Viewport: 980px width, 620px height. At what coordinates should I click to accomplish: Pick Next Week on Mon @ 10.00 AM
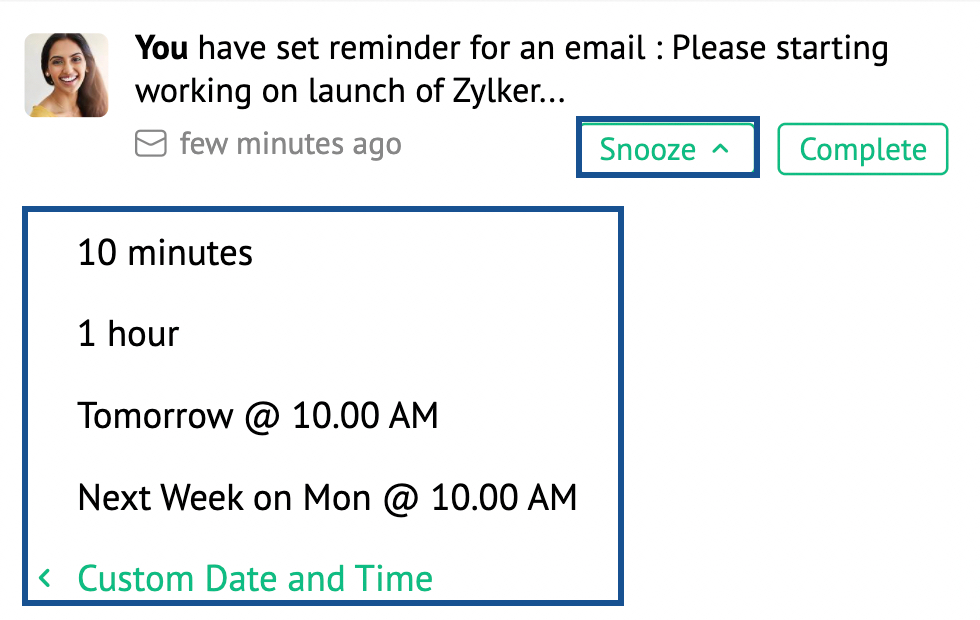tap(327, 497)
